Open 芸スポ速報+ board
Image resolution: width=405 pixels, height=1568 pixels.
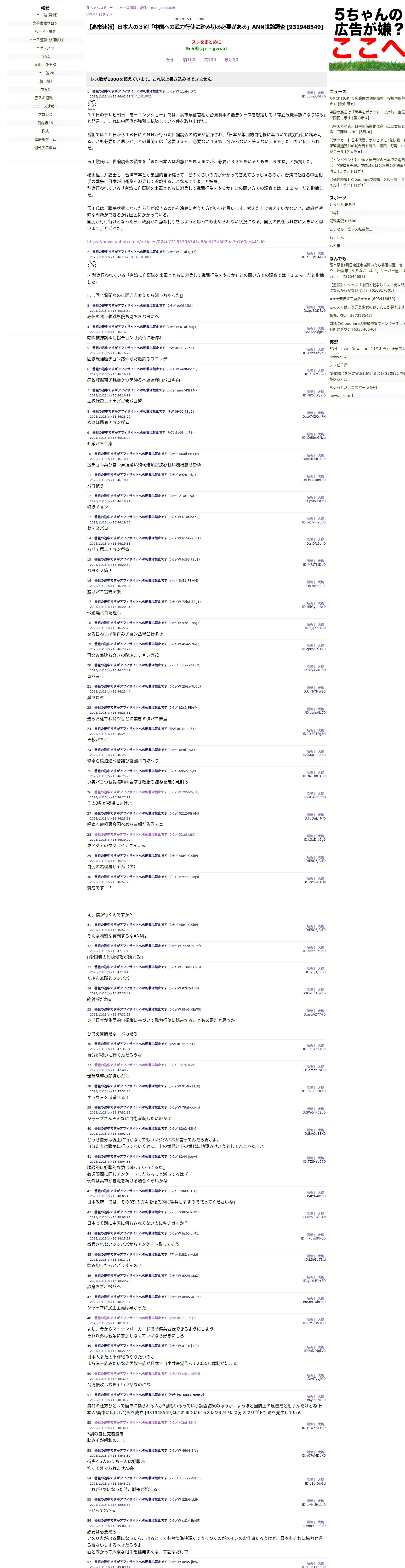click(x=45, y=97)
